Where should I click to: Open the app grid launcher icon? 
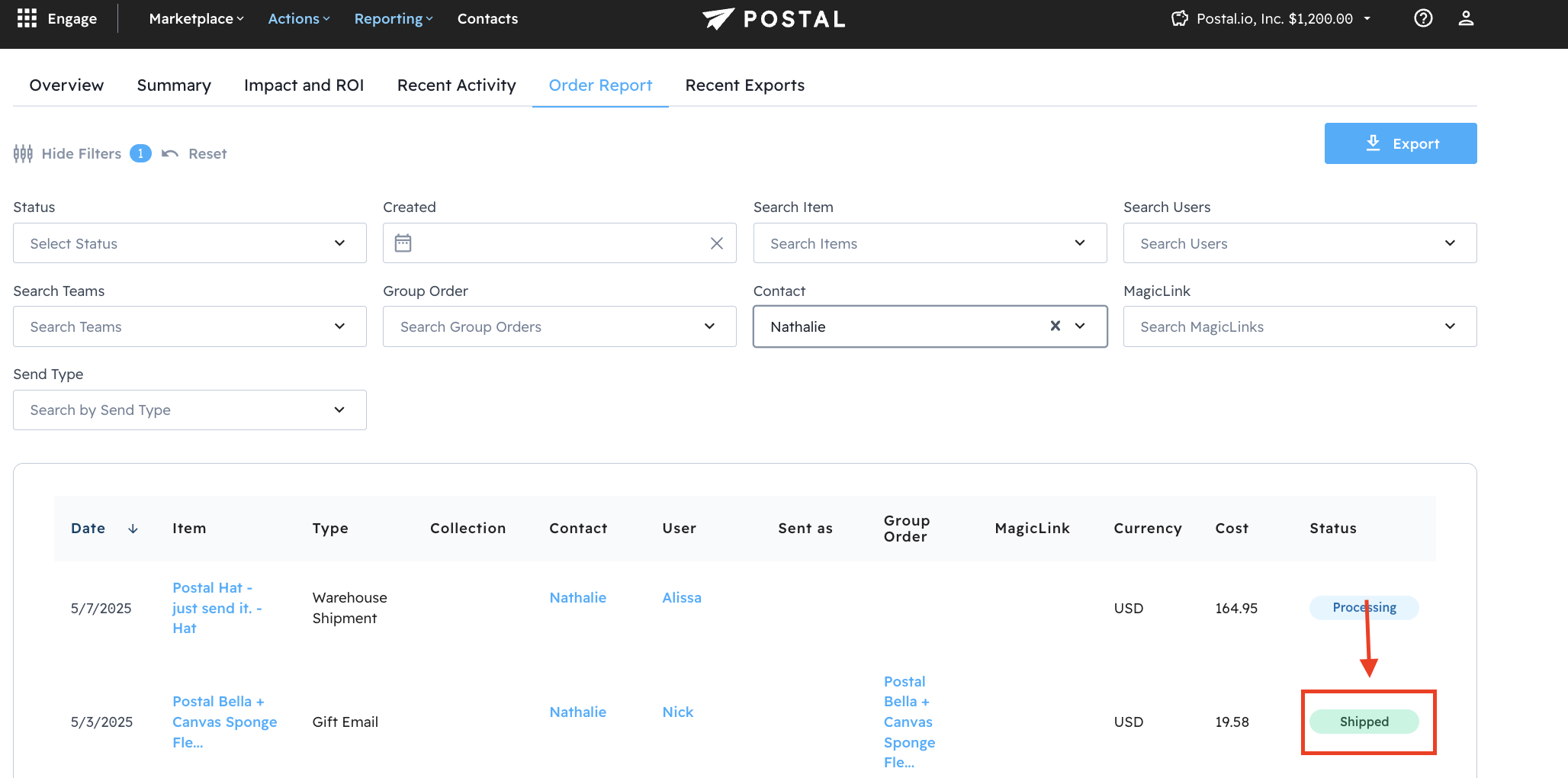pos(27,18)
